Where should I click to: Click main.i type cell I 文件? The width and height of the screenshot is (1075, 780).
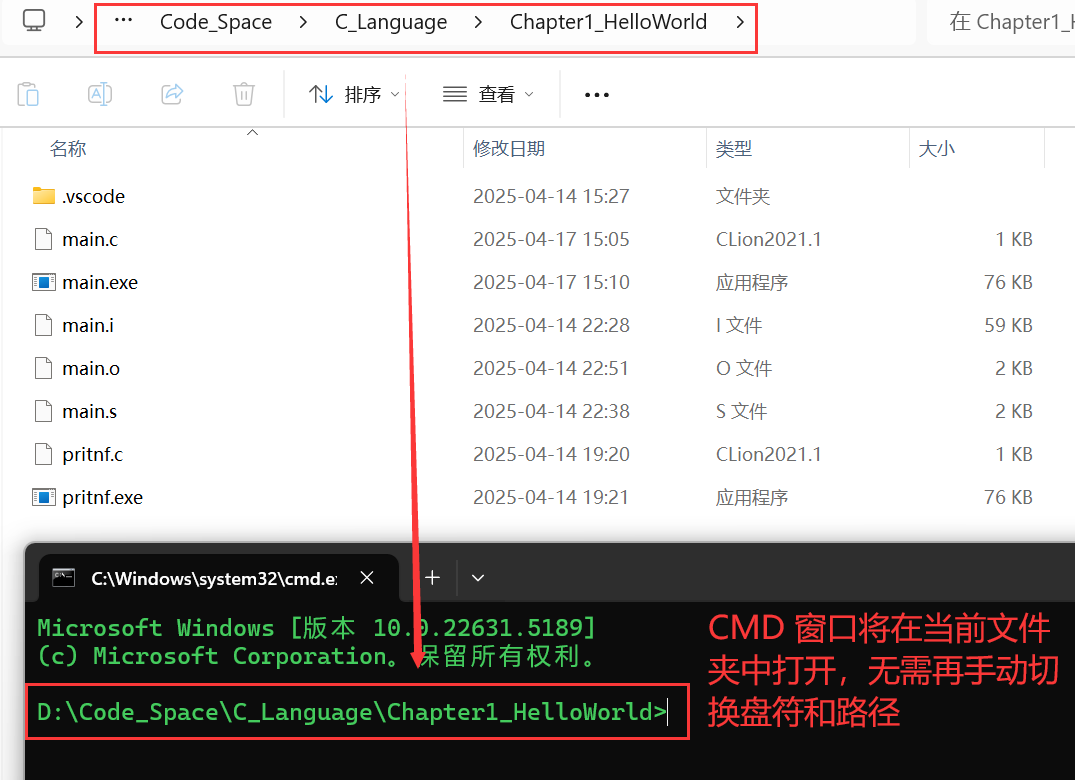pos(739,325)
